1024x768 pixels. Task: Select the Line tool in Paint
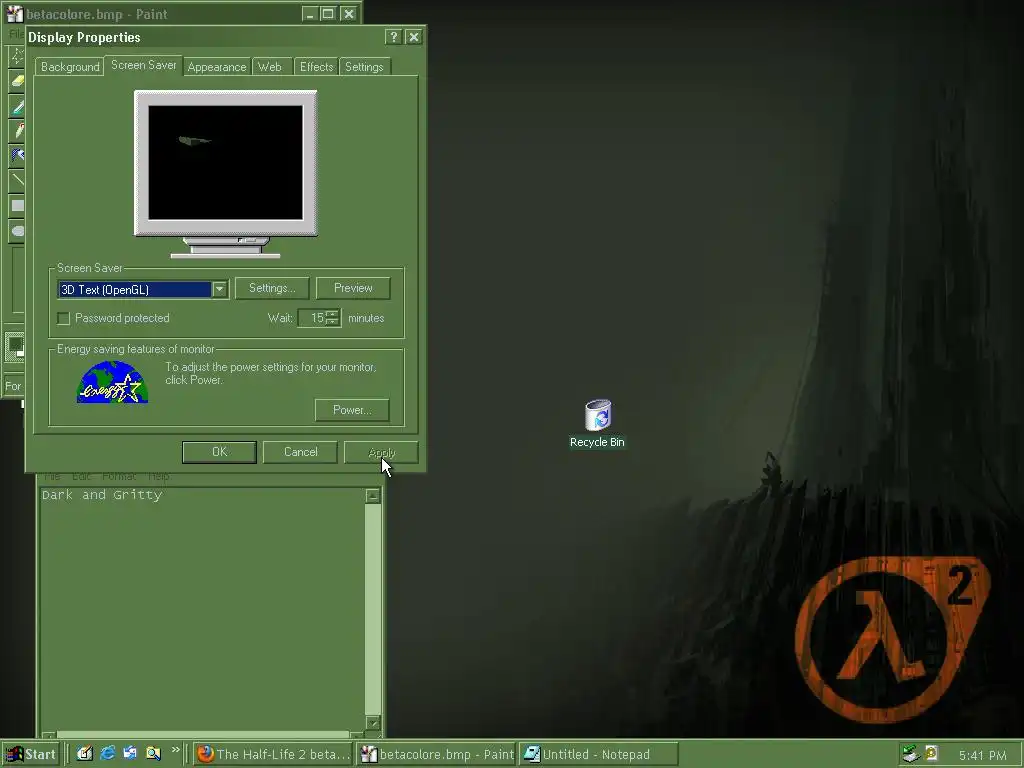17,180
